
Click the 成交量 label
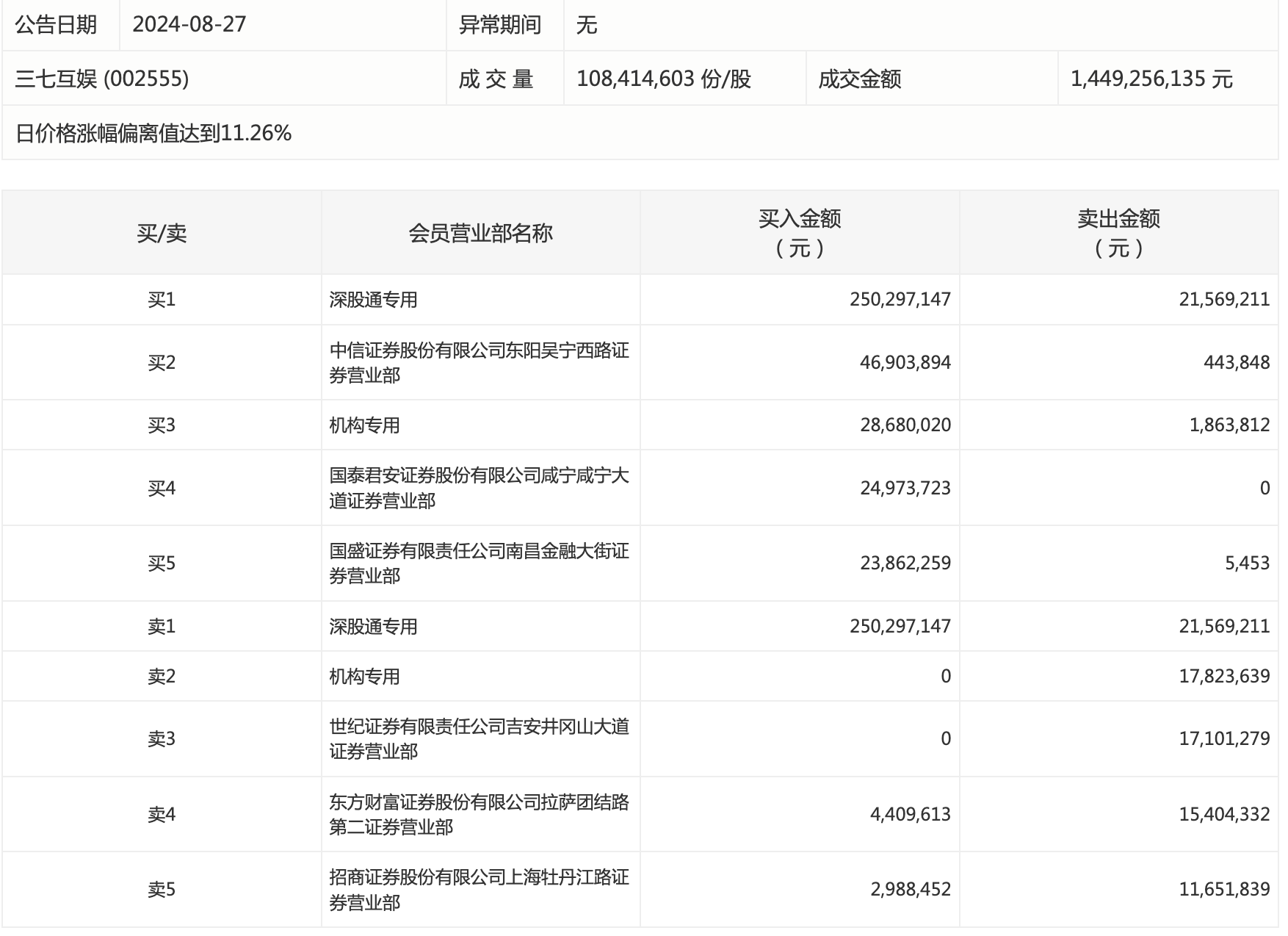click(x=496, y=79)
